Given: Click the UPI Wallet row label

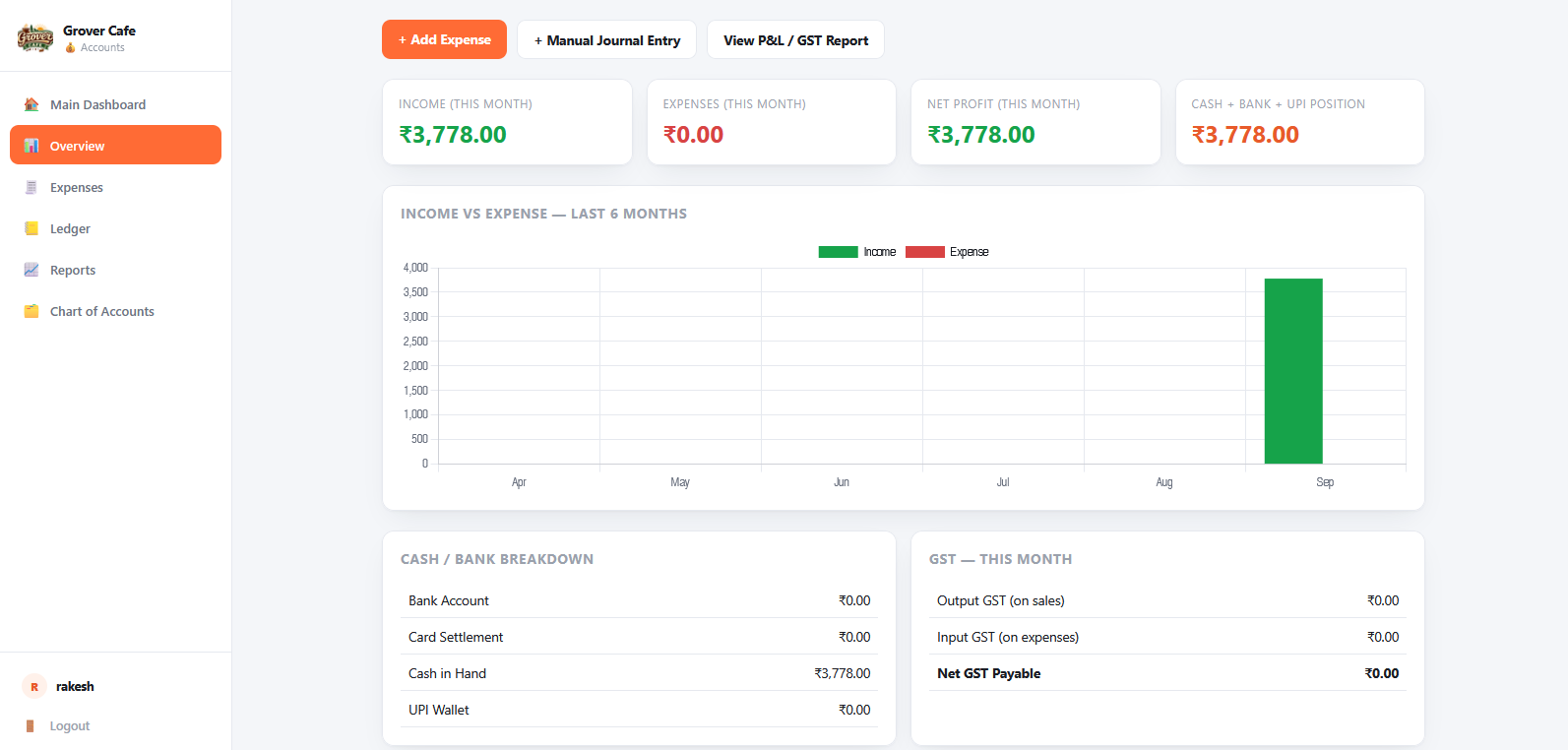Looking at the screenshot, I should click(x=439, y=710).
